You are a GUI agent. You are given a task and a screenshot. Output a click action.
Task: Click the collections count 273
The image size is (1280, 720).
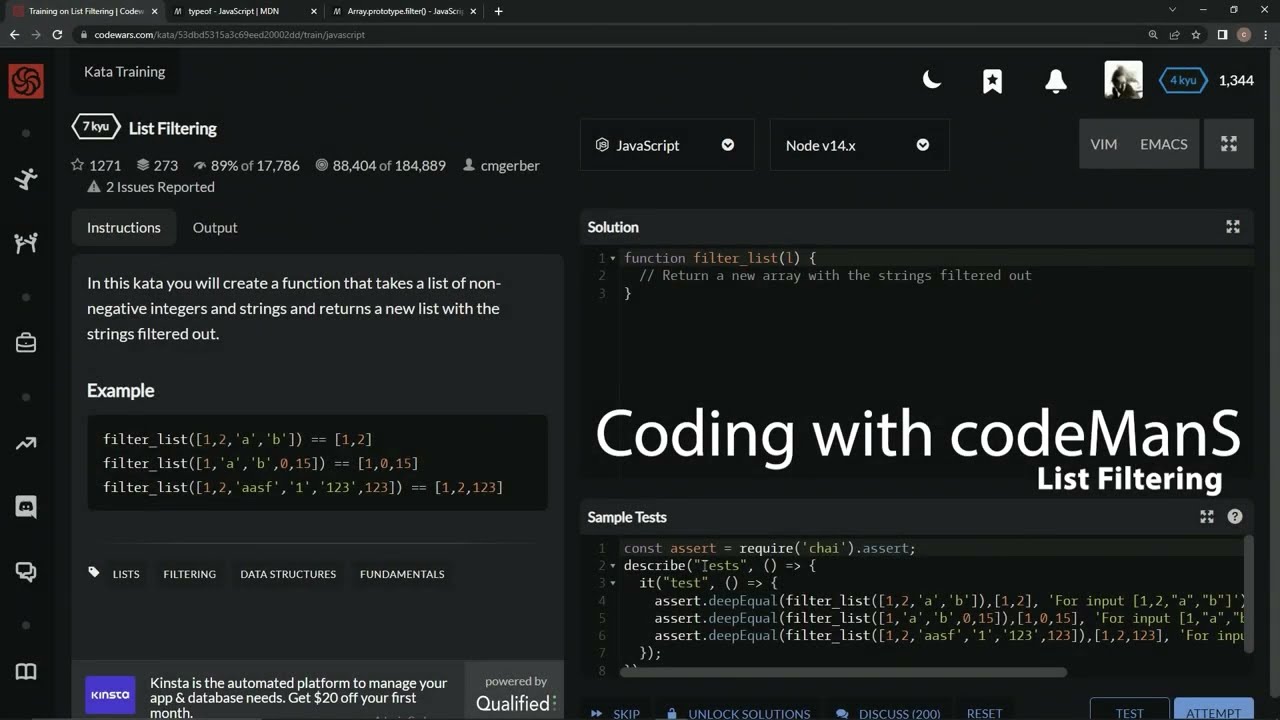tap(157, 165)
